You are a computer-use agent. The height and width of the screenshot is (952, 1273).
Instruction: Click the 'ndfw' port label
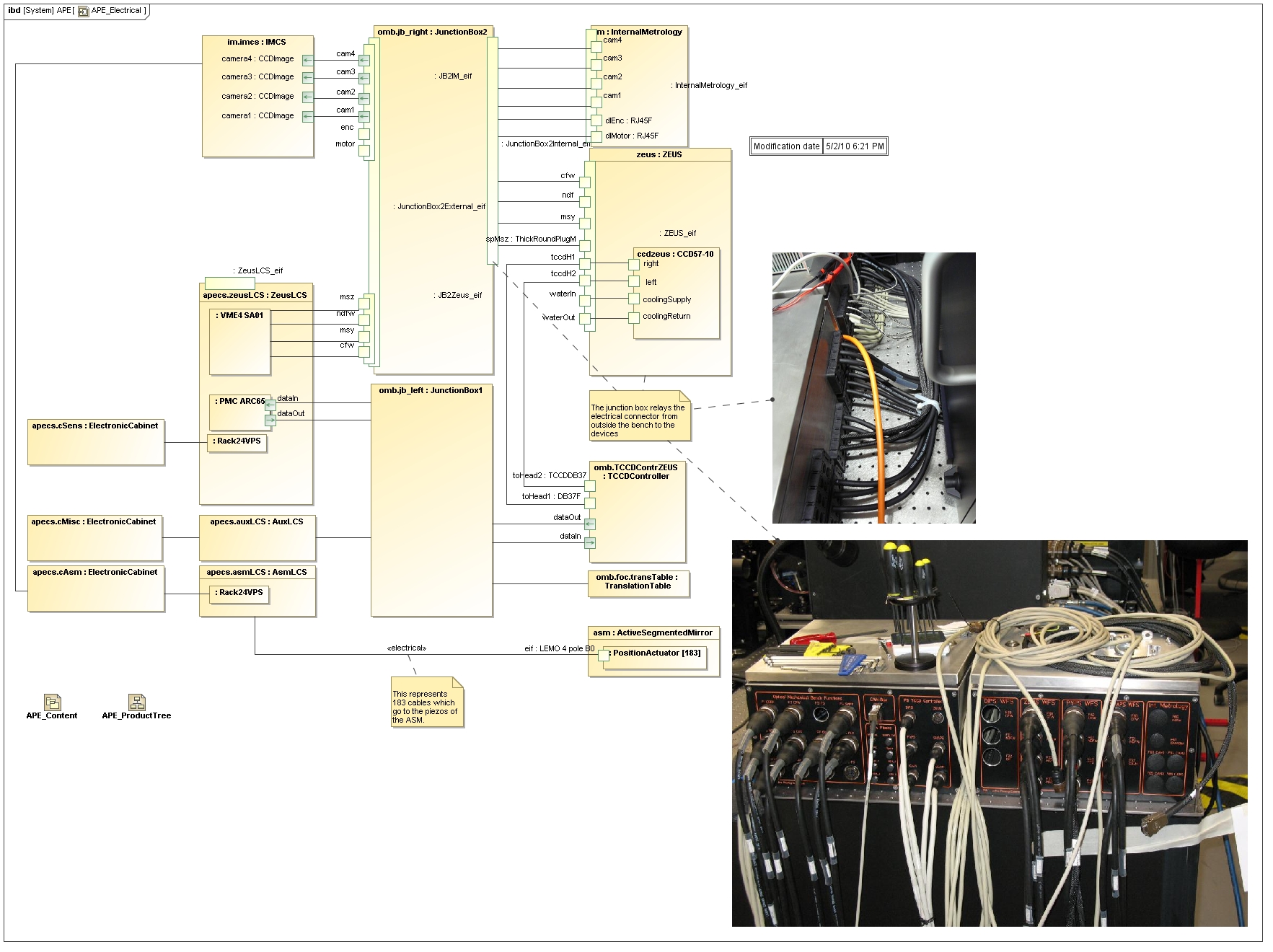tap(345, 313)
